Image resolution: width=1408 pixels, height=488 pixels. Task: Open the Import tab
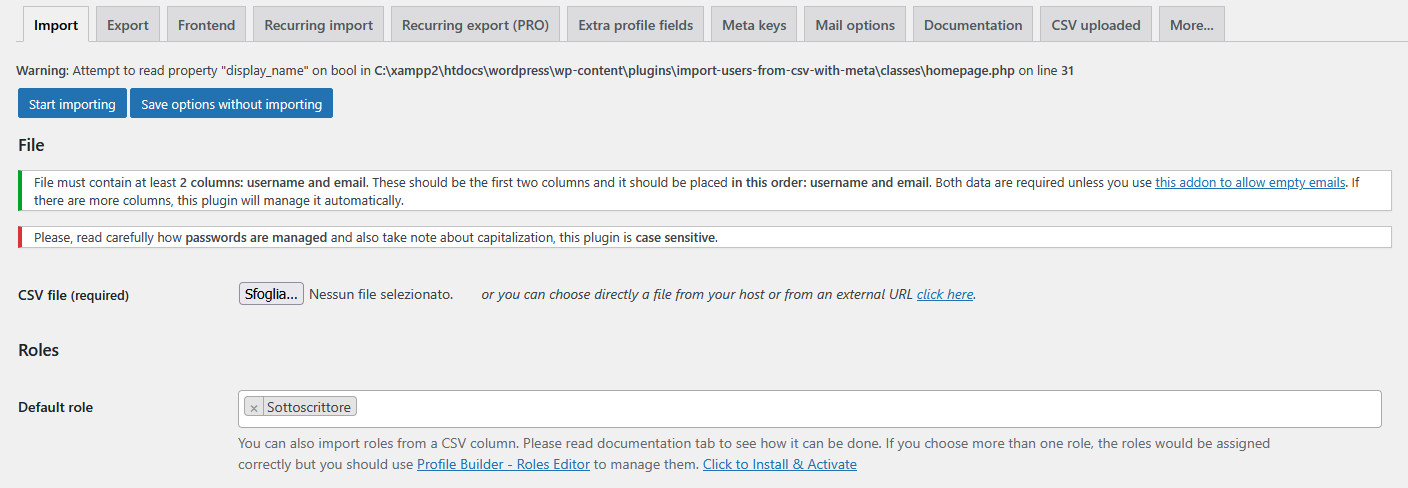(x=56, y=25)
